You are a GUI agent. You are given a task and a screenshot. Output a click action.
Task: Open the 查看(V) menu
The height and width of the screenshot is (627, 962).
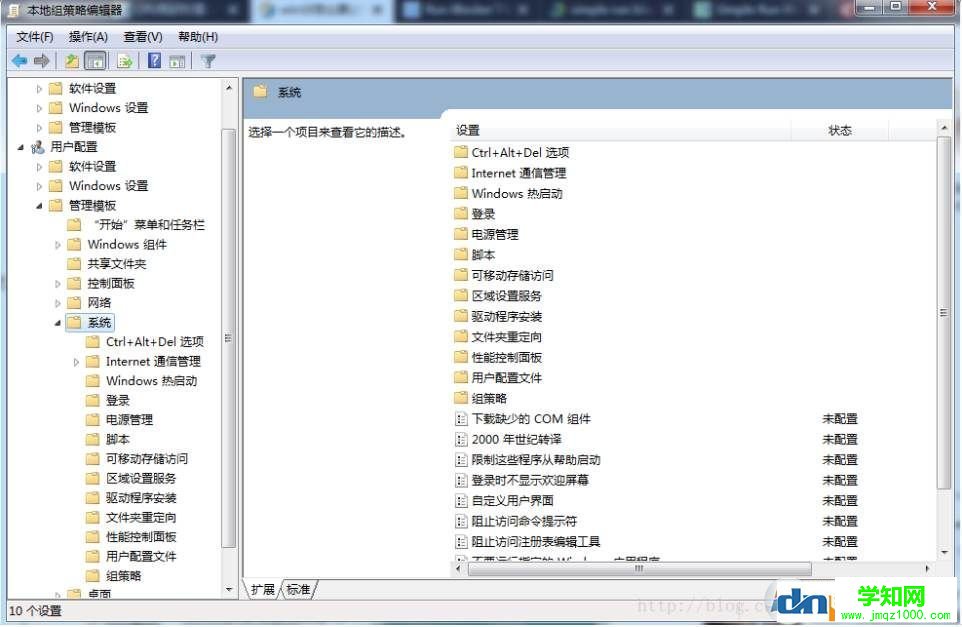pyautogui.click(x=143, y=37)
